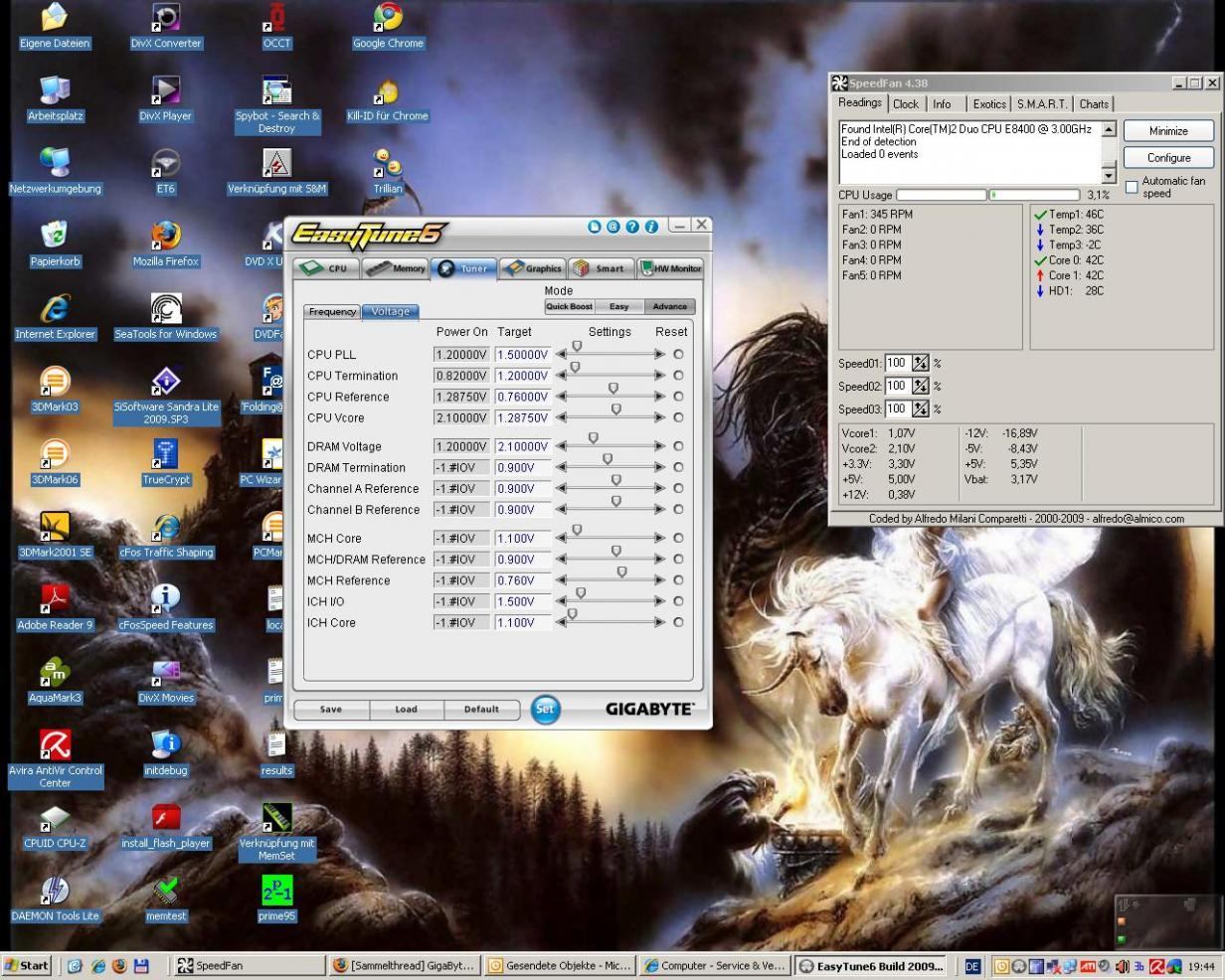This screenshot has height=980, width=1225.
Task: Select the ICH Core reset radio button
Action: [678, 622]
